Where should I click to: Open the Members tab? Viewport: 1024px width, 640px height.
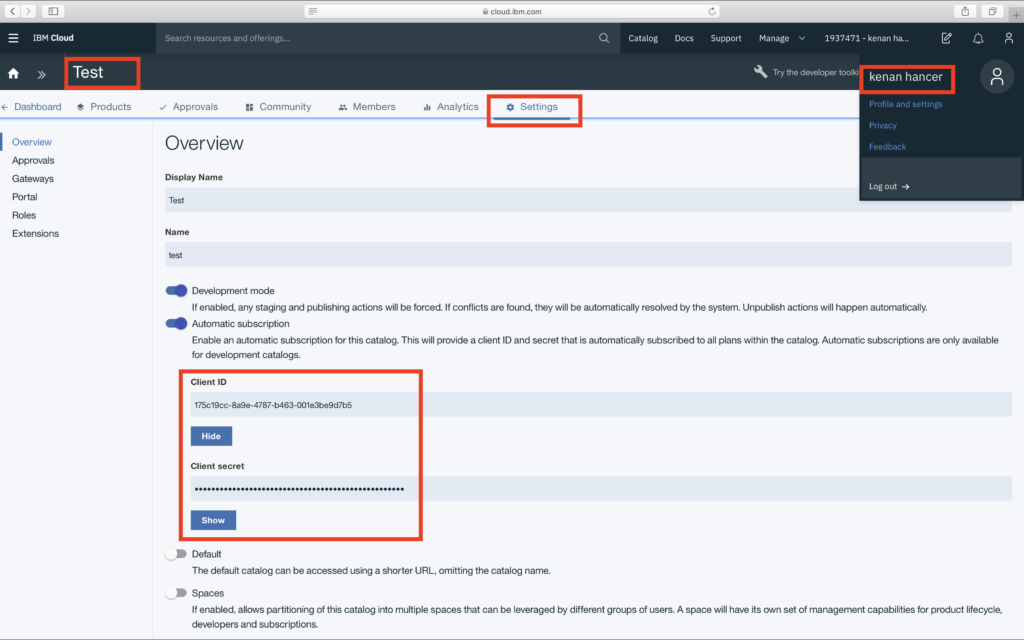366,107
